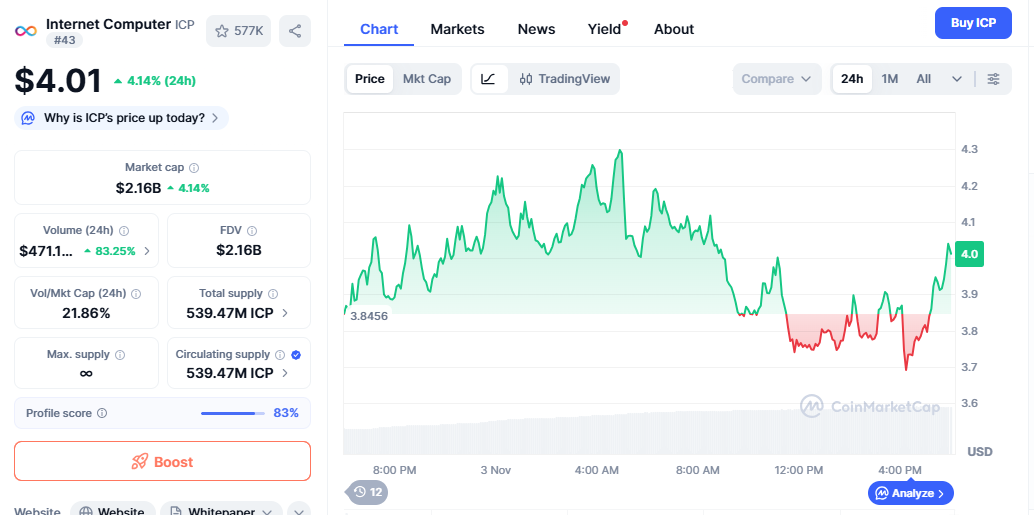Image resolution: width=1034 pixels, height=515 pixels.
Task: Switch to TradingView candlestick chart
Action: (x=564, y=79)
